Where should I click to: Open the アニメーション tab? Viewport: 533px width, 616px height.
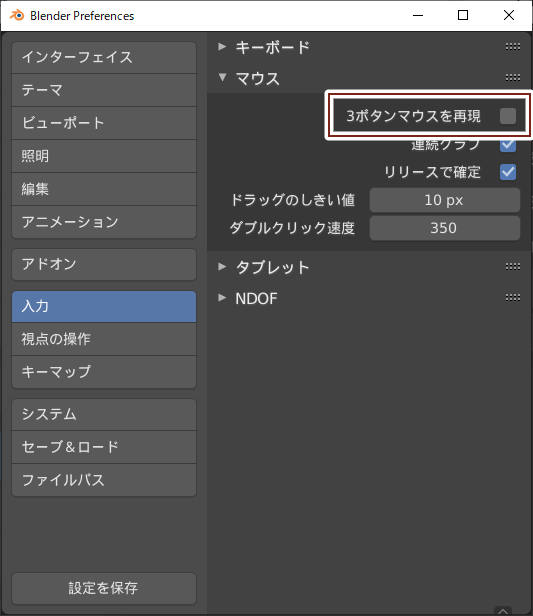coord(104,222)
